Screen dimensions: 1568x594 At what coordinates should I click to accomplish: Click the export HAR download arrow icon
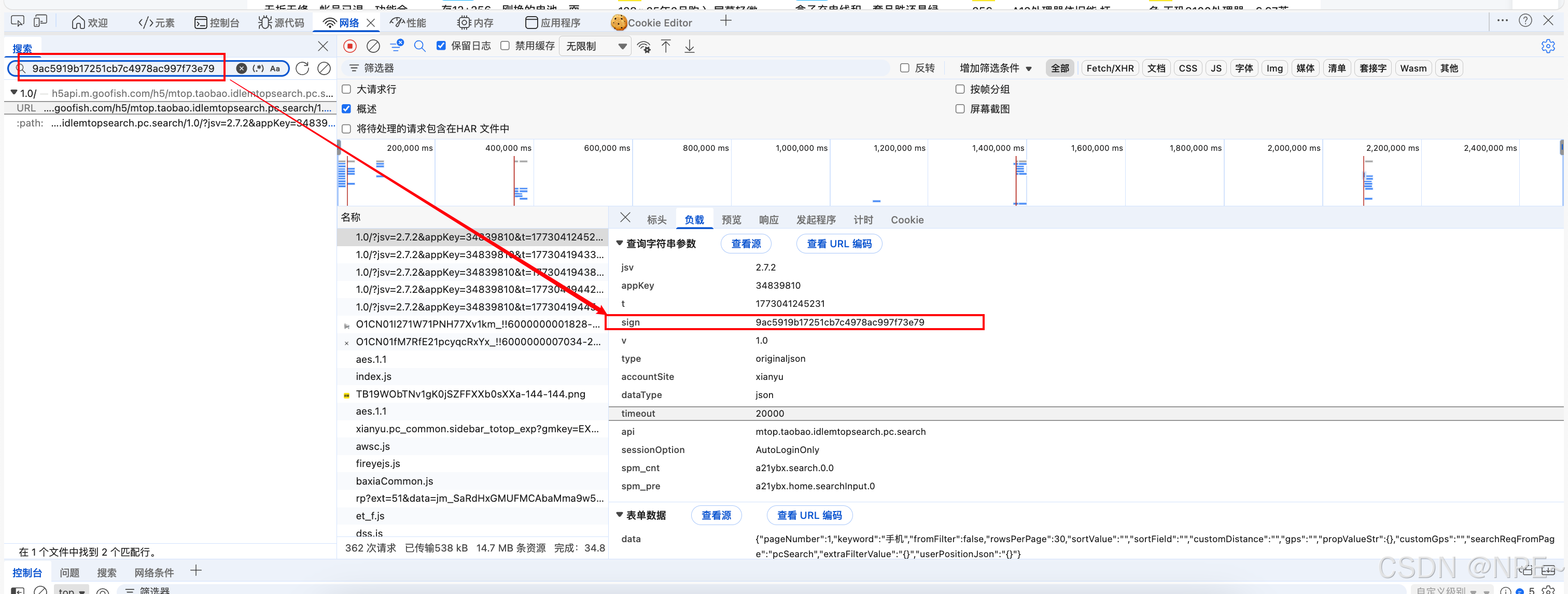(689, 46)
